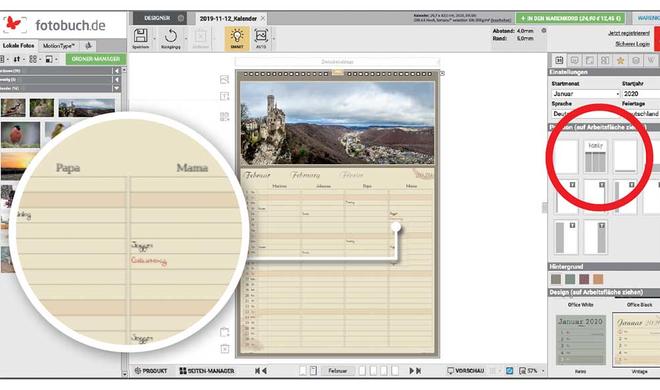This screenshot has height=390, width=660.
Task: Click the Rückgängig undo arrow icon
Action: [x=171, y=36]
